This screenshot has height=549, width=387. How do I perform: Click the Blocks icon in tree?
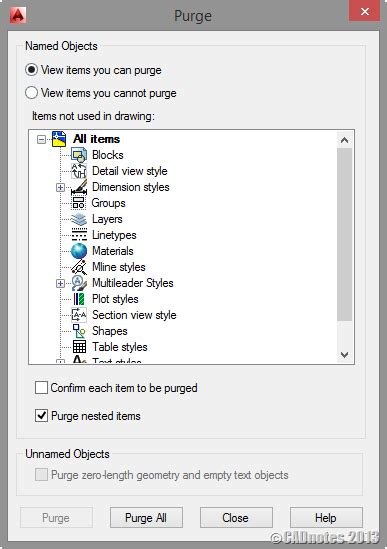click(x=79, y=155)
